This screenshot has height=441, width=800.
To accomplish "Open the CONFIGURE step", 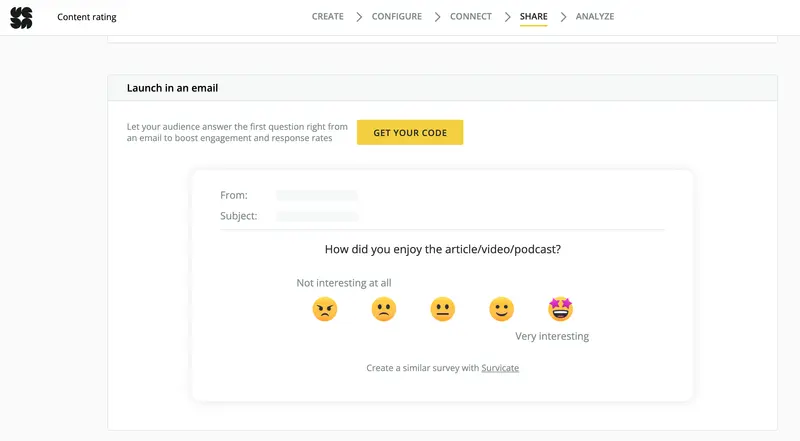I will coord(396,16).
